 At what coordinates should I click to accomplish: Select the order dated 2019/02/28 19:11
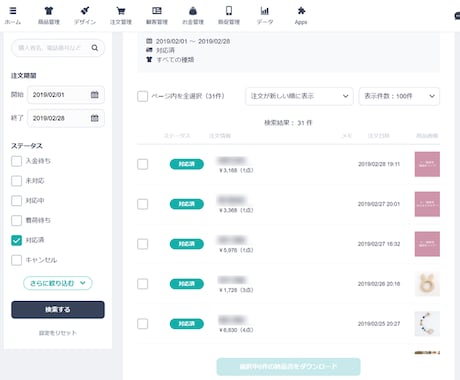tap(143, 164)
